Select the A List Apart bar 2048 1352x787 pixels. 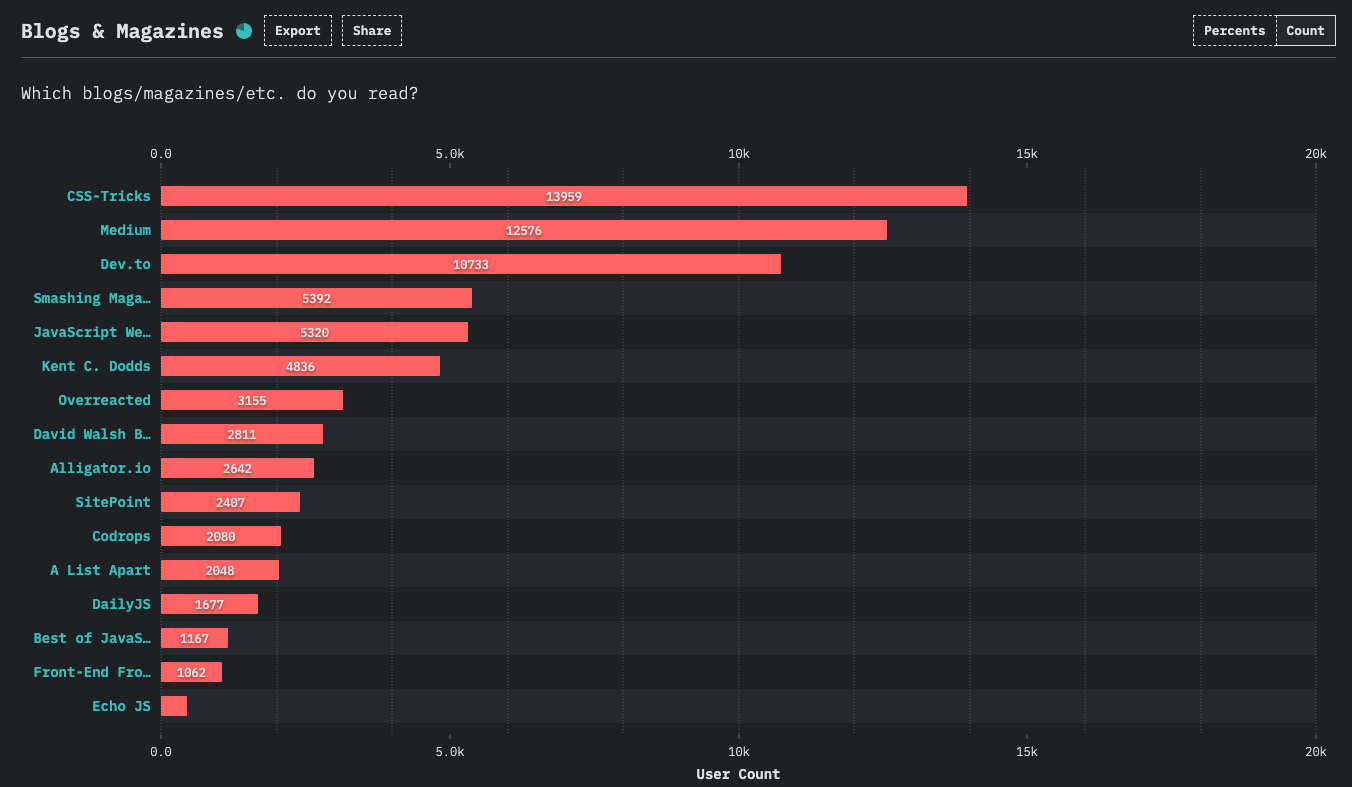pyautogui.click(x=220, y=570)
